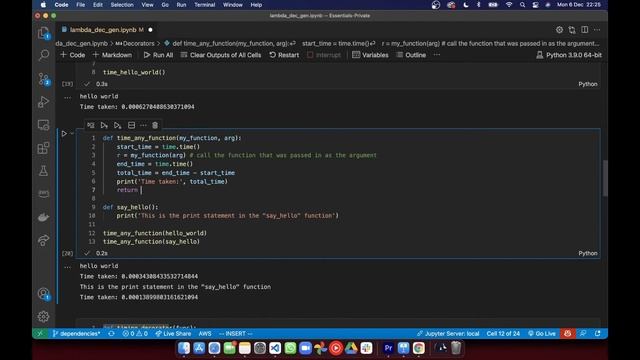Screen dimensions: 640x360
Task: Execute cell and above from cell toolbar
Action: pyautogui.click(x=104, y=125)
